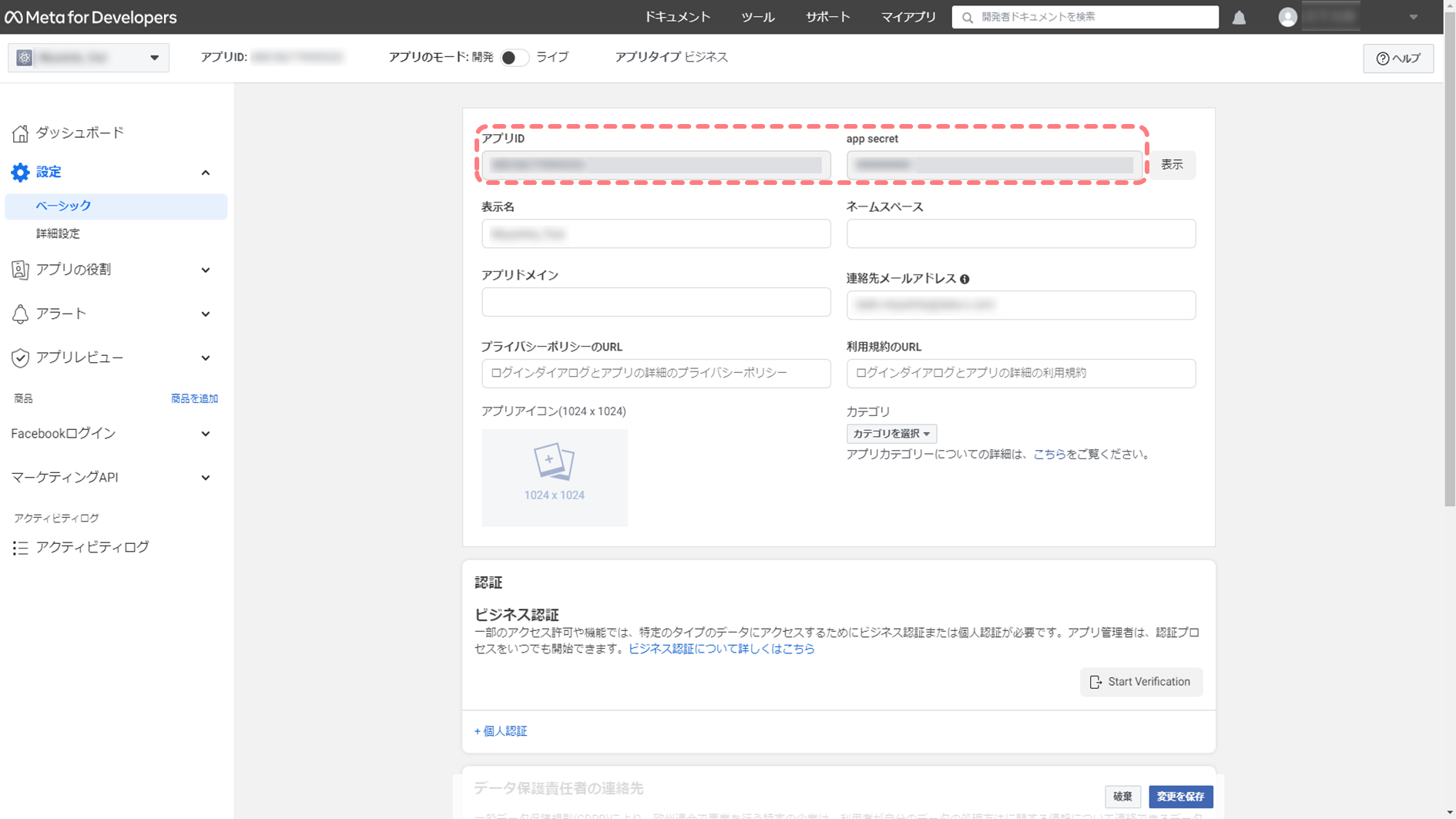Click the ダッシュボード home icon
Image resolution: width=1456 pixels, height=819 pixels.
tap(20, 133)
